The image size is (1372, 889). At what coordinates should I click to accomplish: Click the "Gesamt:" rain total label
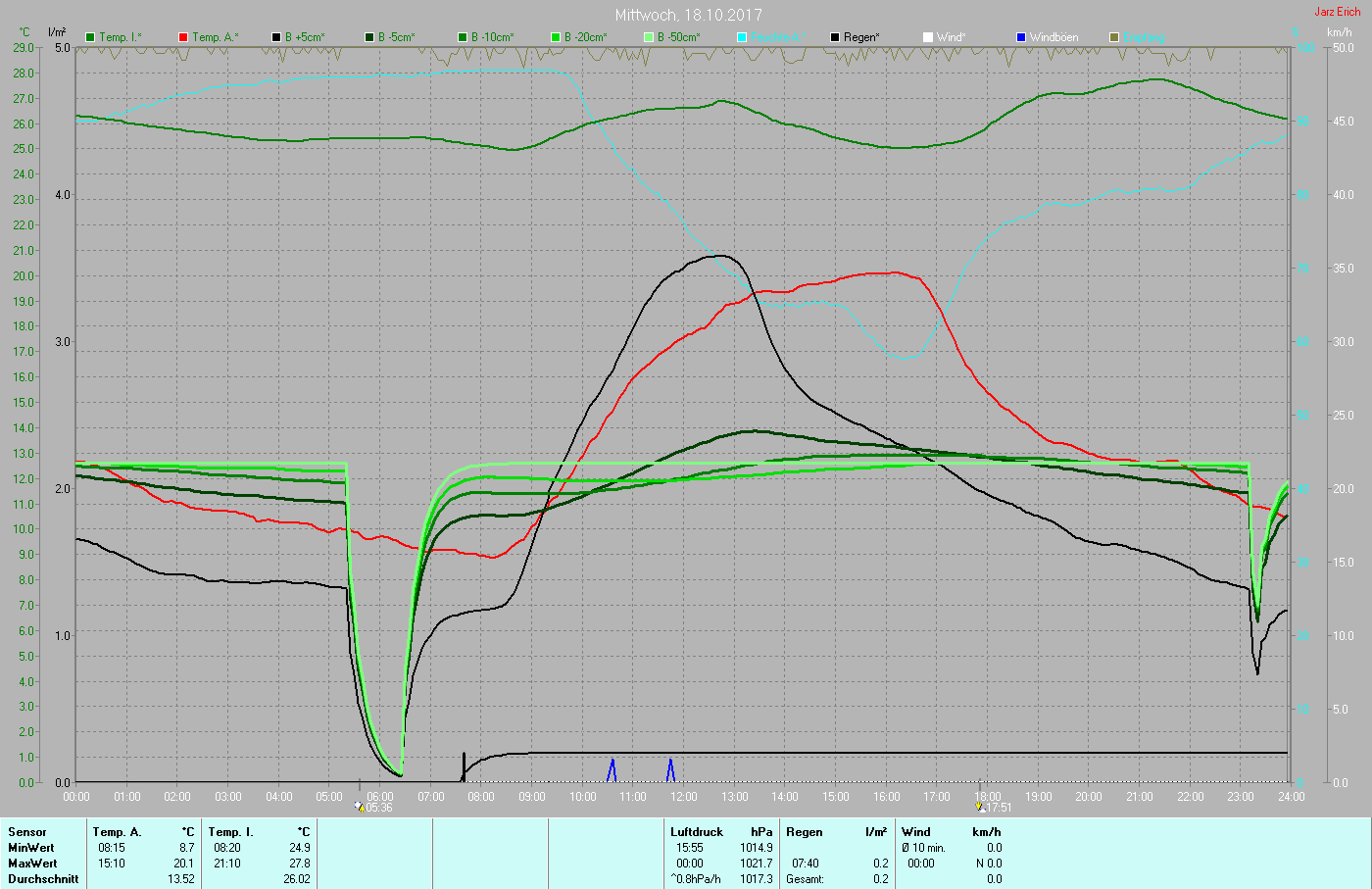pos(806,879)
